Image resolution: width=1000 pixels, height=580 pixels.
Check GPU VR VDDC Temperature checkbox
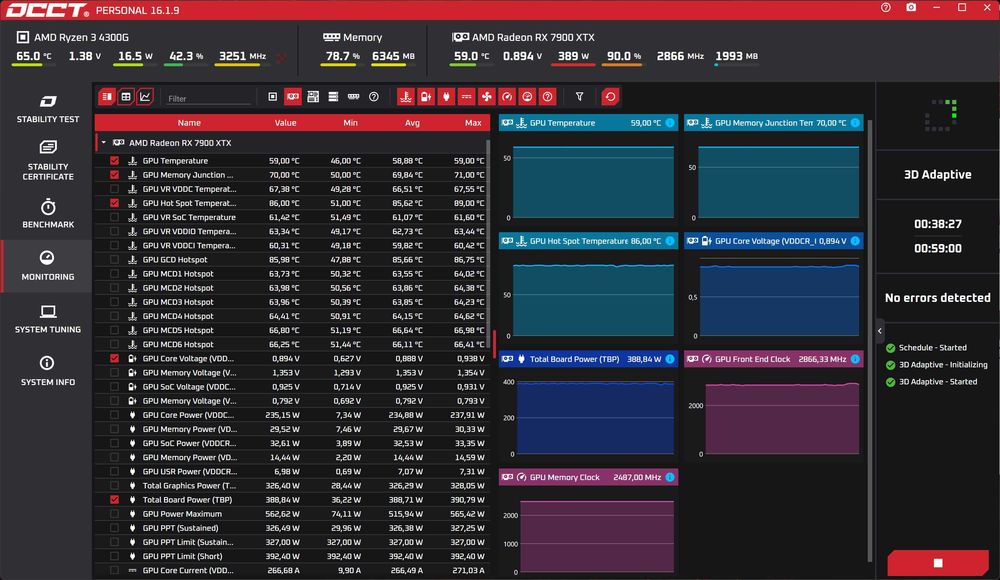pos(114,189)
